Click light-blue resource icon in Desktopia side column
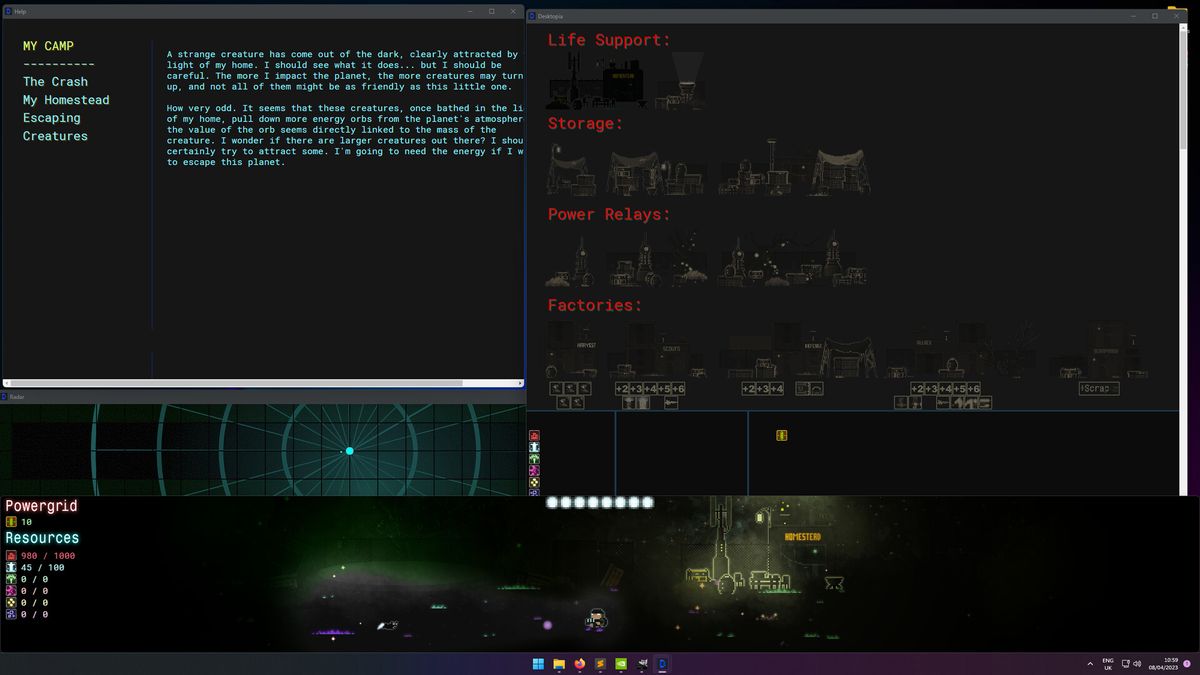 [x=534, y=448]
